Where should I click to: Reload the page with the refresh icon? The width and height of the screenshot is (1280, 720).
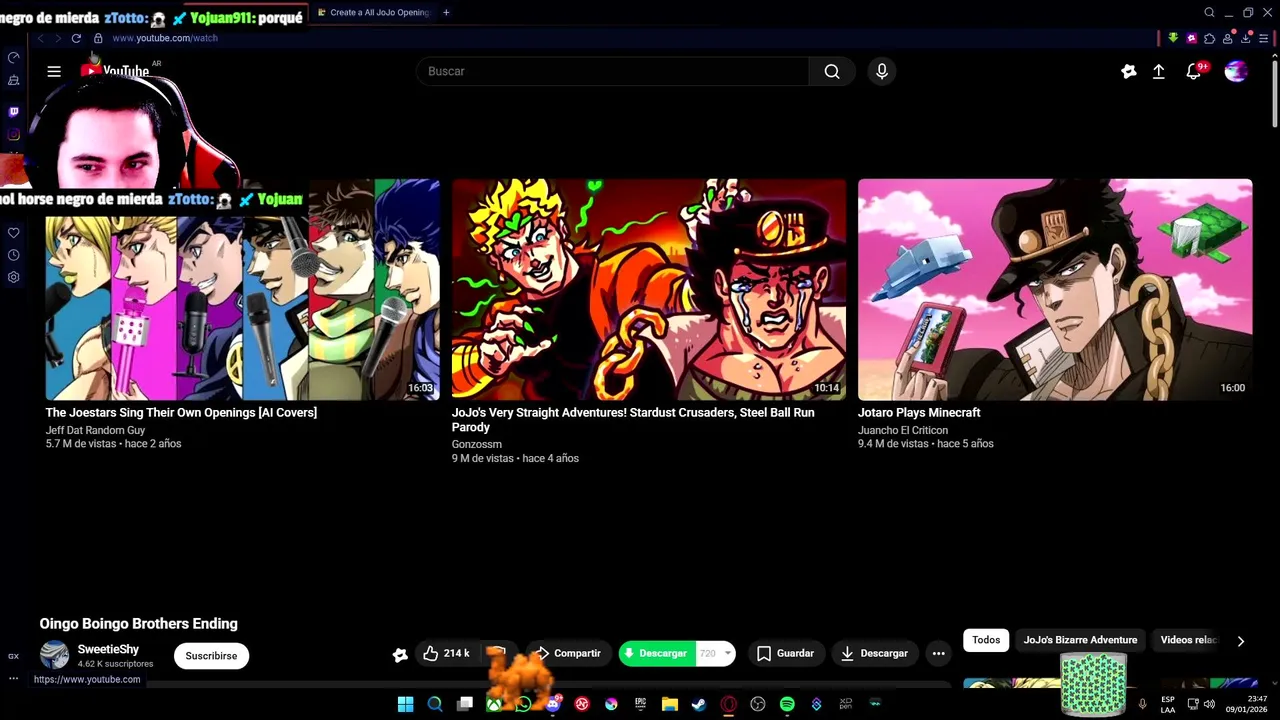tap(76, 38)
